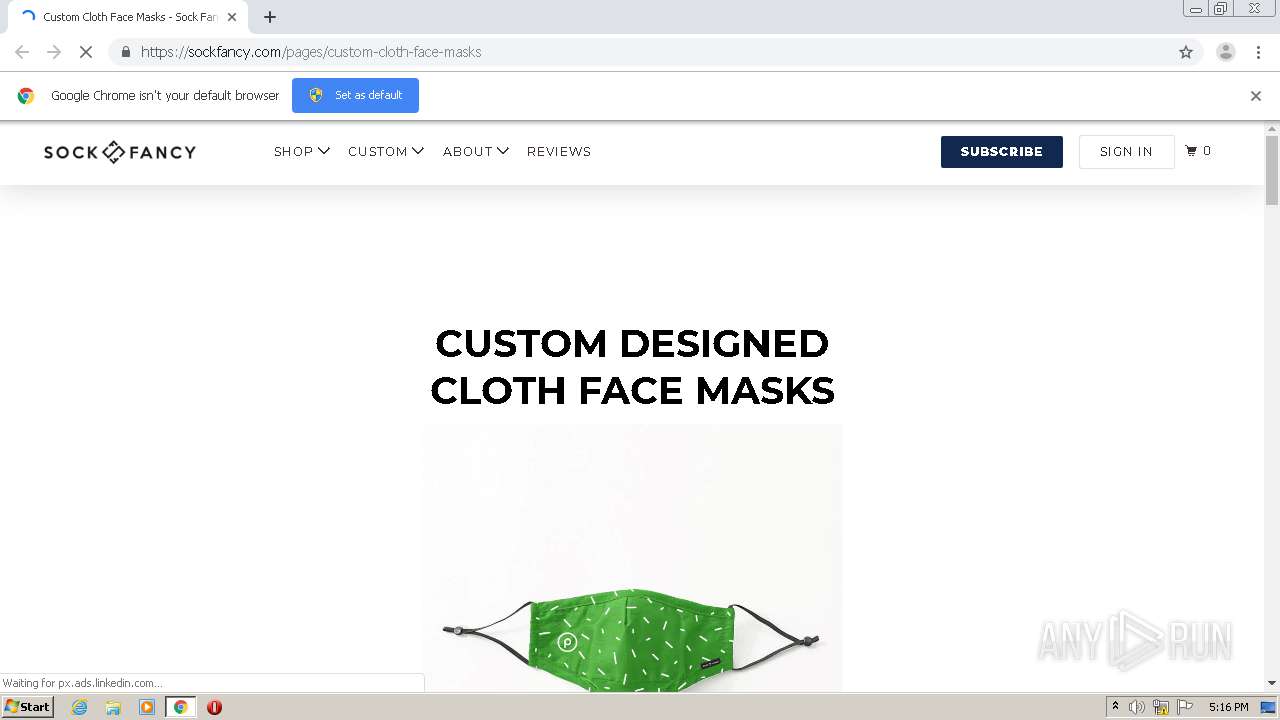Close the Custom Cloth Face Masks tab

click(232, 17)
